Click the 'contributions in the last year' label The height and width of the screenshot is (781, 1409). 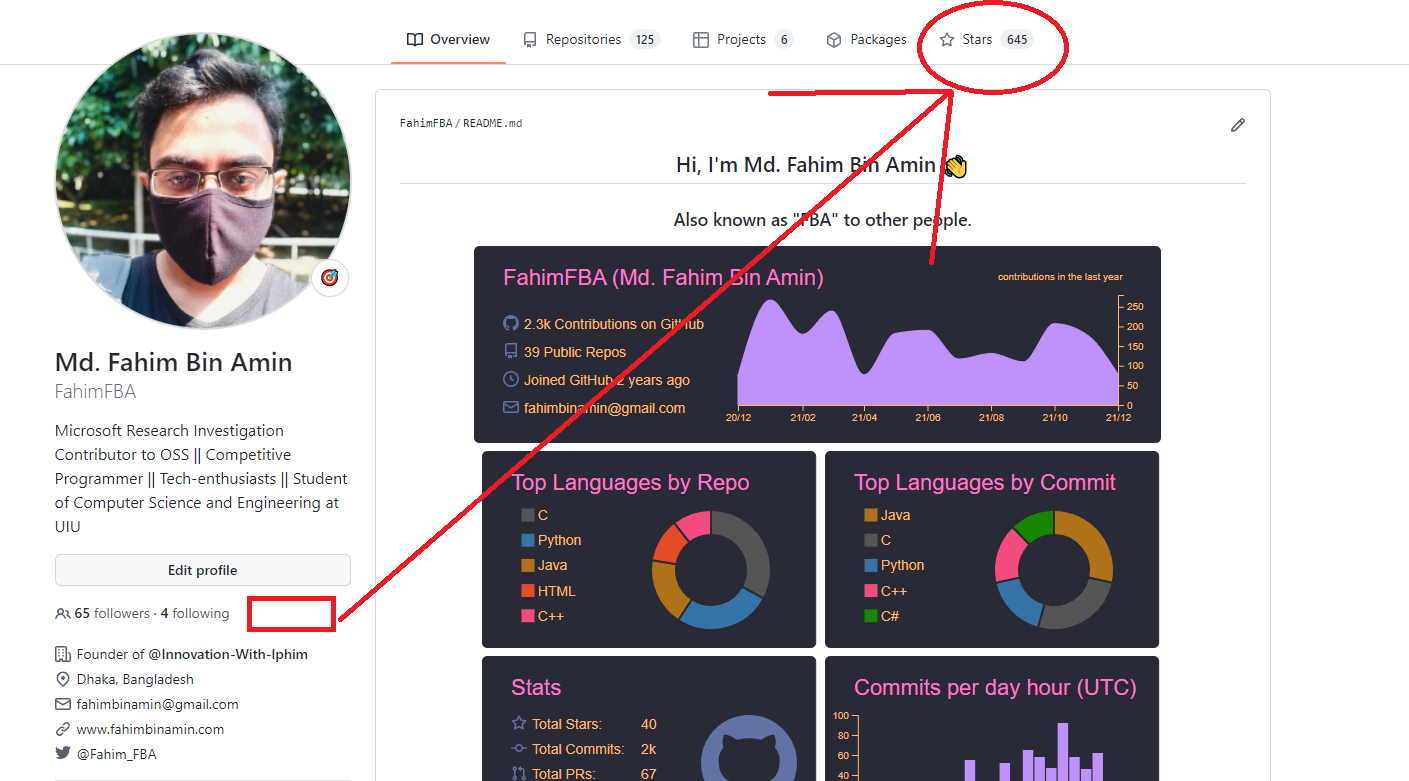(x=1060, y=277)
